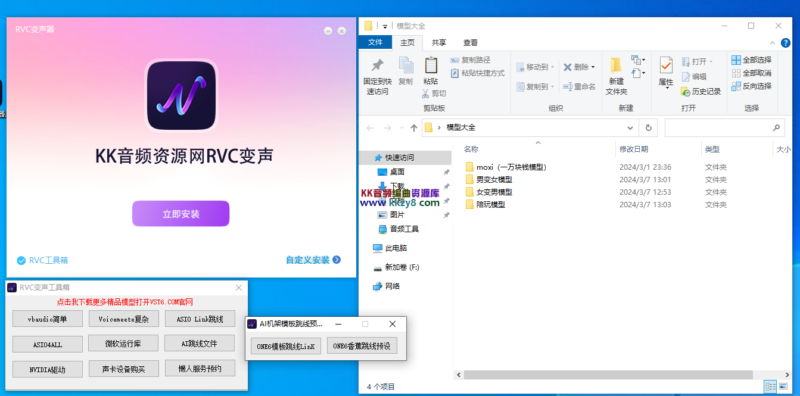
Task: Click the 复制 copy icon in ribbon
Action: click(406, 65)
